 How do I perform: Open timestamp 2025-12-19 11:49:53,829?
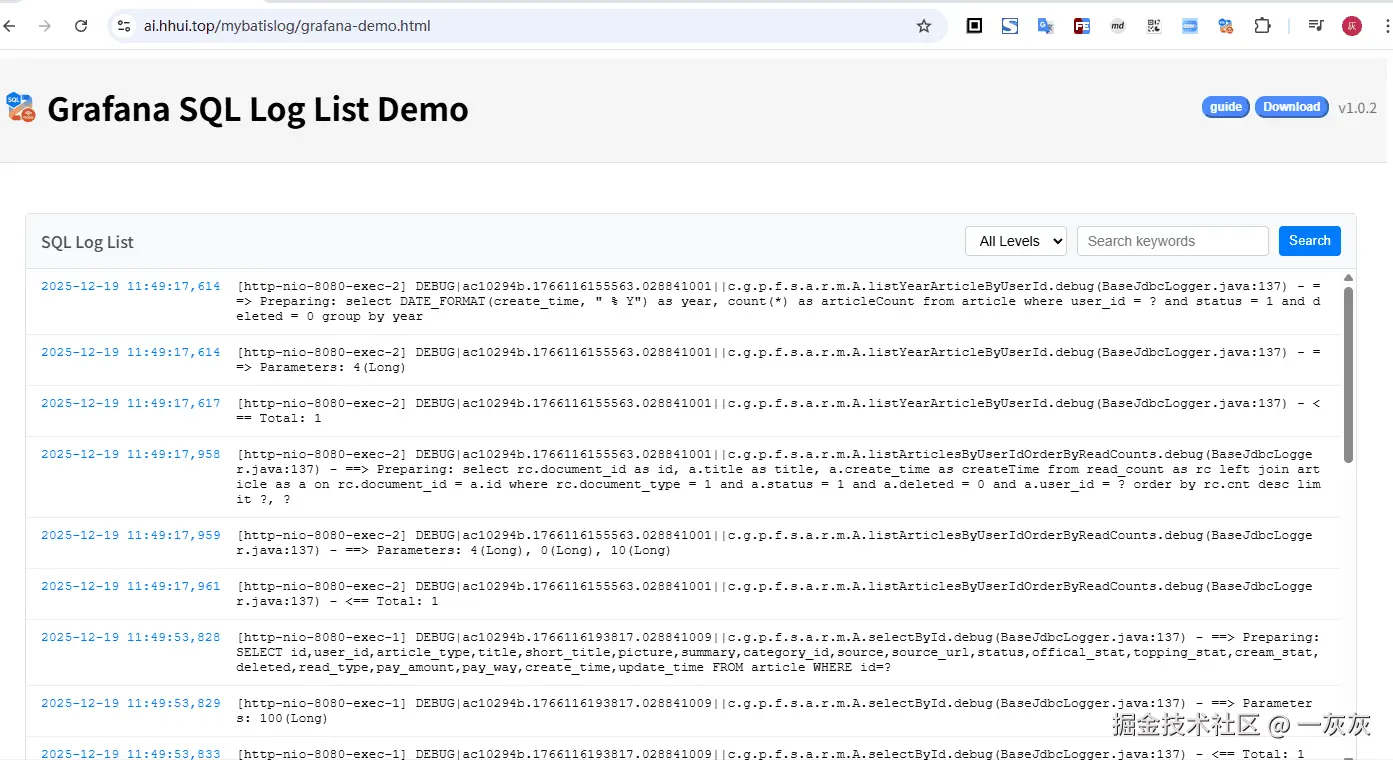131,703
